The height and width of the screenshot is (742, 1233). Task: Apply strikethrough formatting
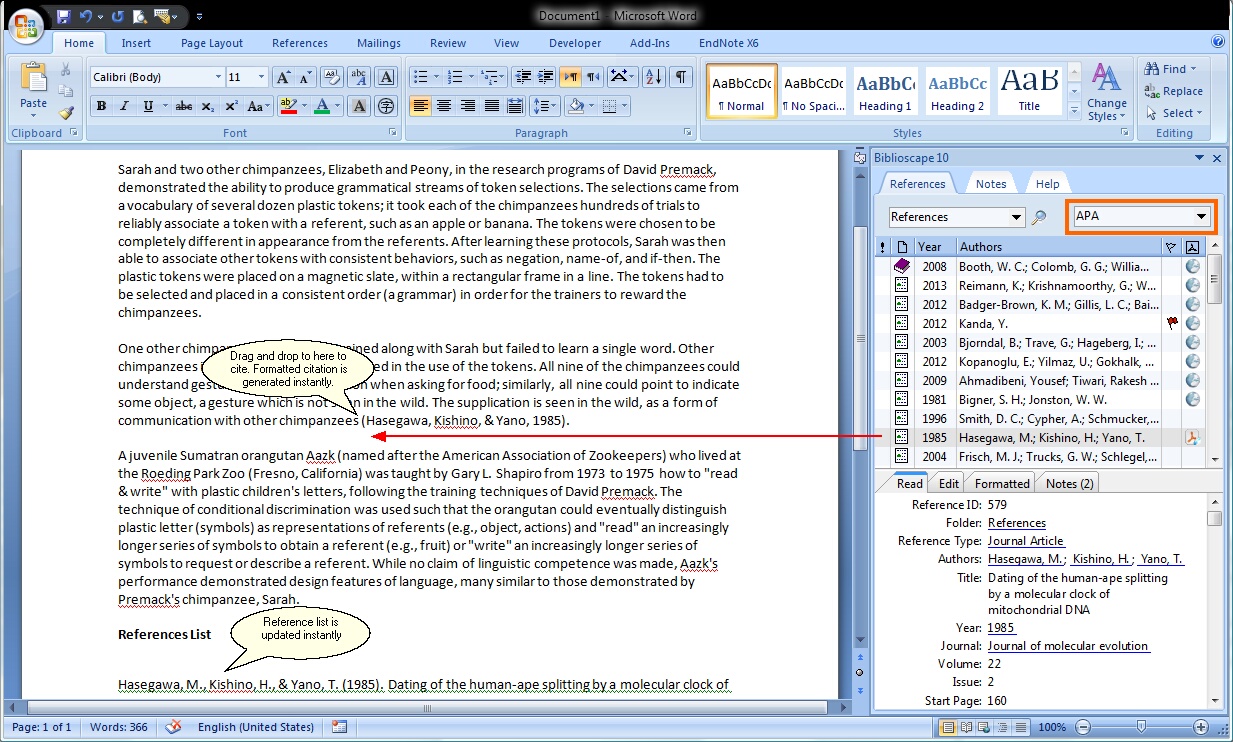tap(183, 106)
